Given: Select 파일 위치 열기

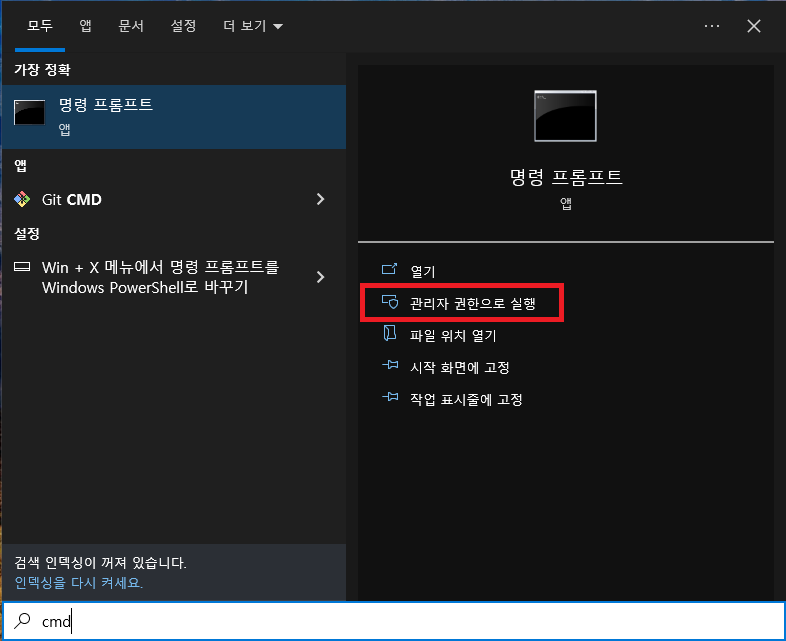Looking at the screenshot, I should [x=453, y=335].
